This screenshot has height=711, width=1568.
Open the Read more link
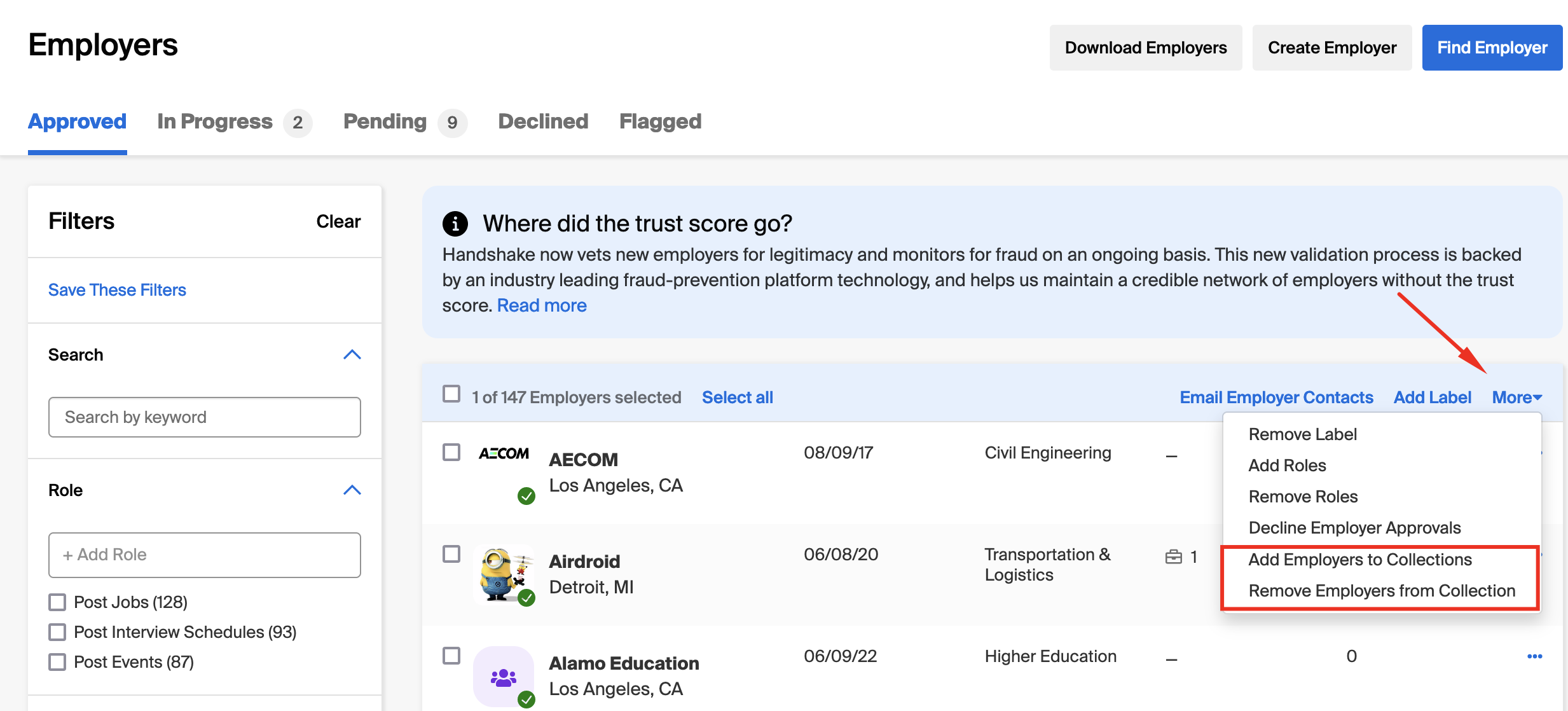[x=542, y=306]
